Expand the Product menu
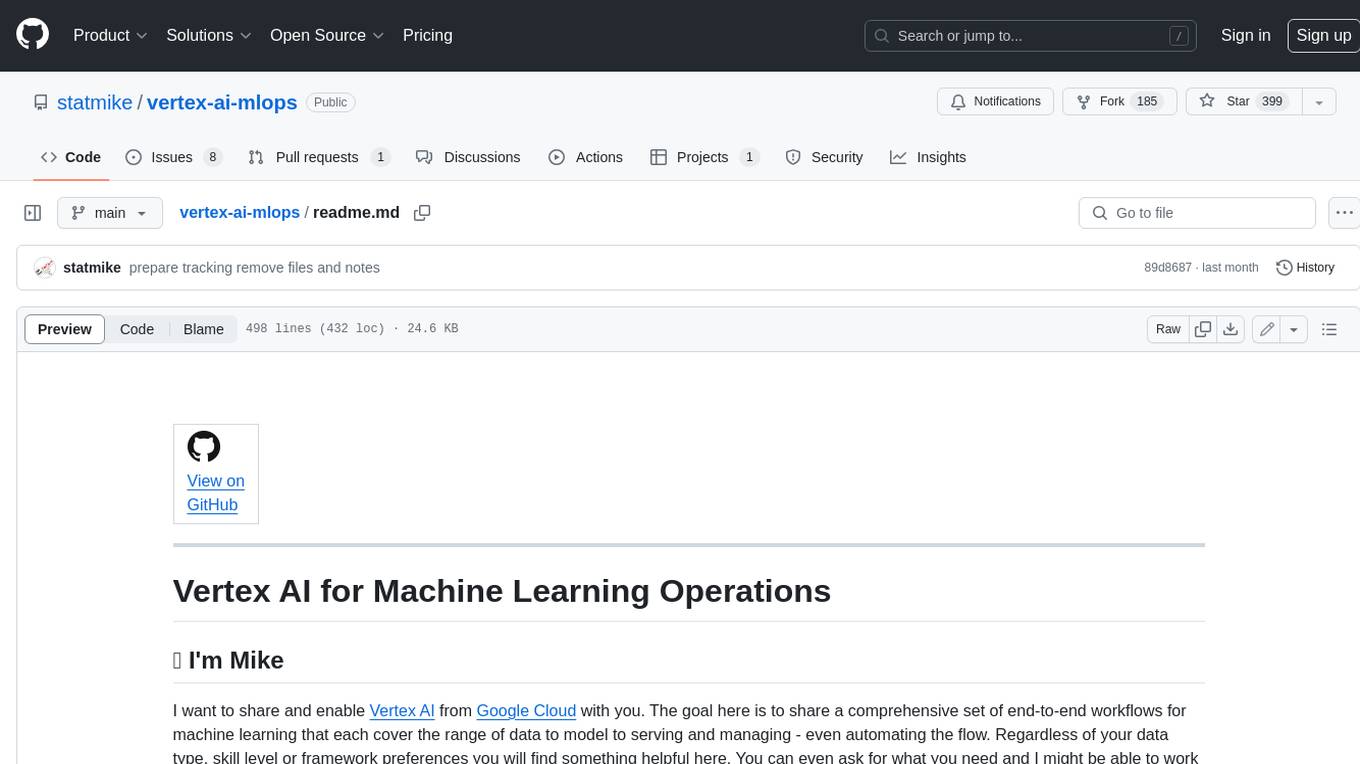Viewport: 1360px width, 764px height. tap(110, 35)
